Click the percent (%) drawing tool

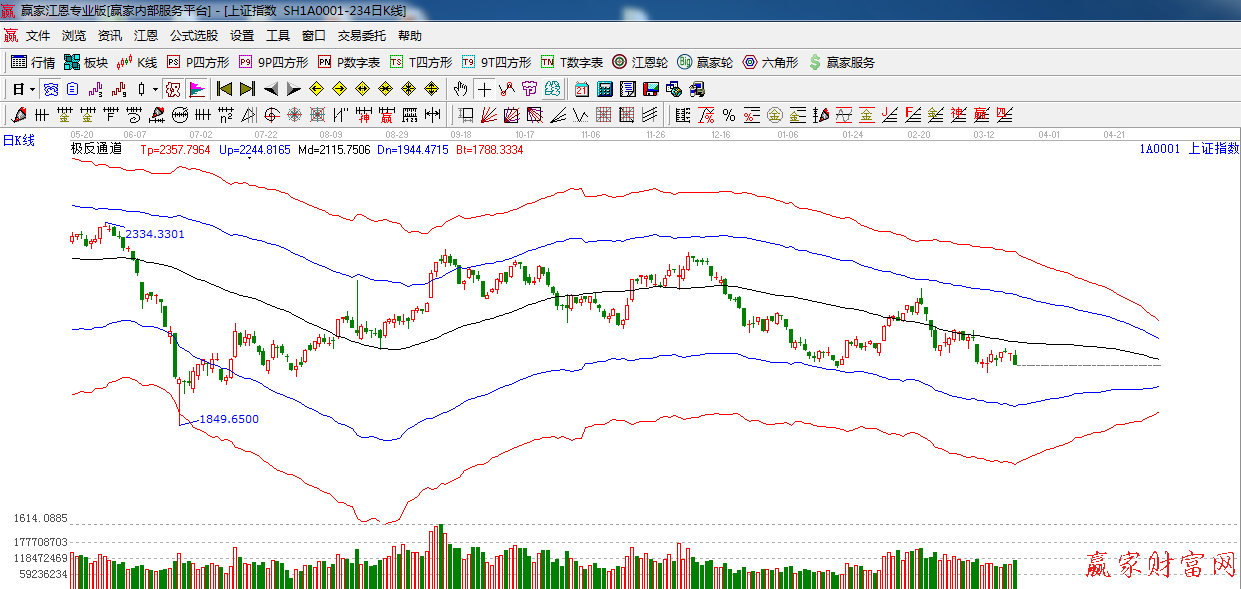click(x=728, y=115)
